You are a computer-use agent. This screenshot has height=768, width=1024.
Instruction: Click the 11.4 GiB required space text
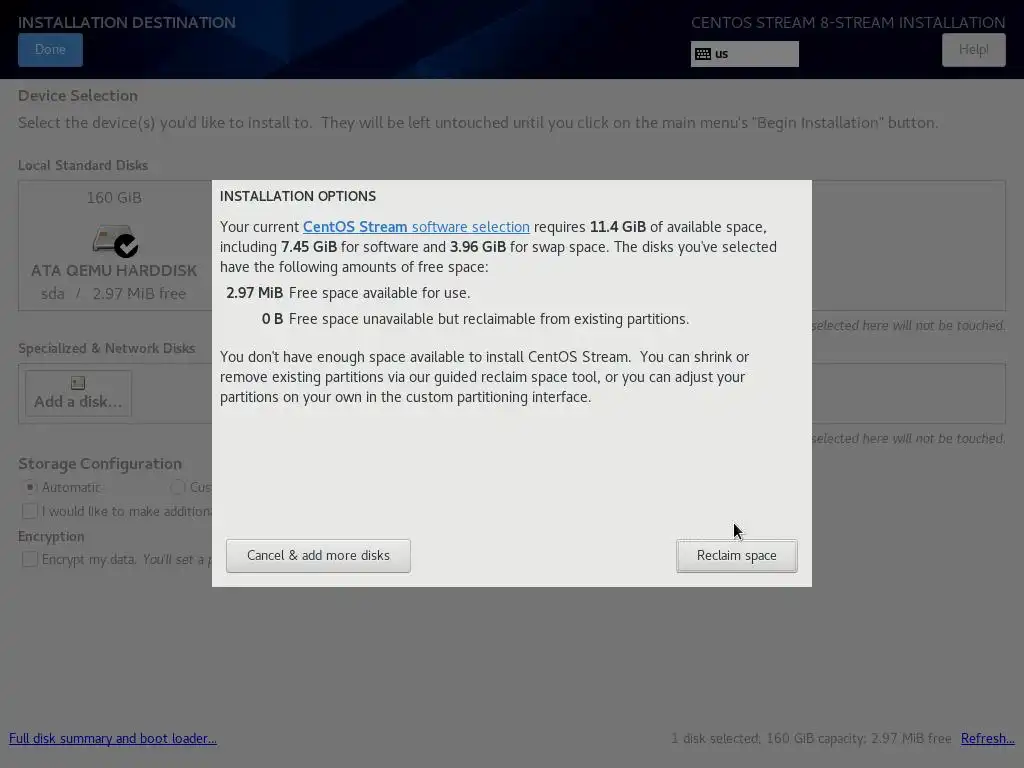click(618, 227)
